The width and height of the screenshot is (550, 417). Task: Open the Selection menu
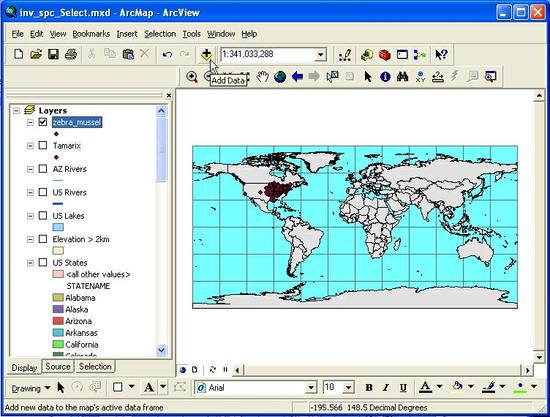160,34
